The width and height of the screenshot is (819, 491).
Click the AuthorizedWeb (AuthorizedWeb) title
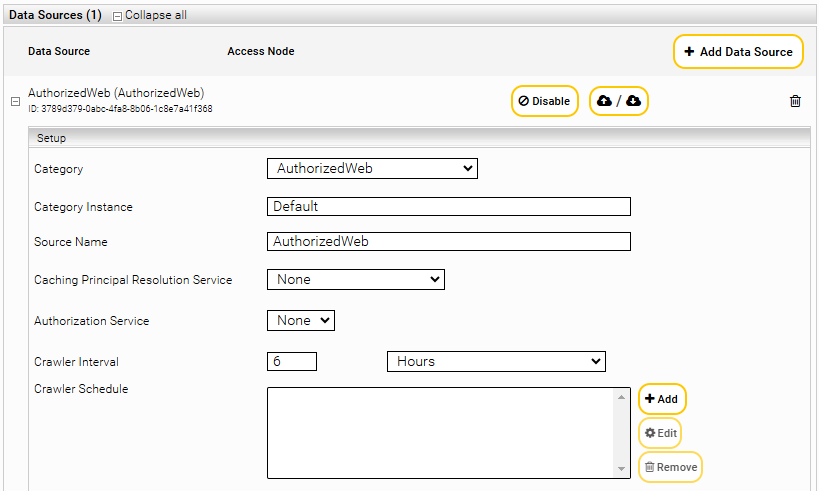coord(116,93)
